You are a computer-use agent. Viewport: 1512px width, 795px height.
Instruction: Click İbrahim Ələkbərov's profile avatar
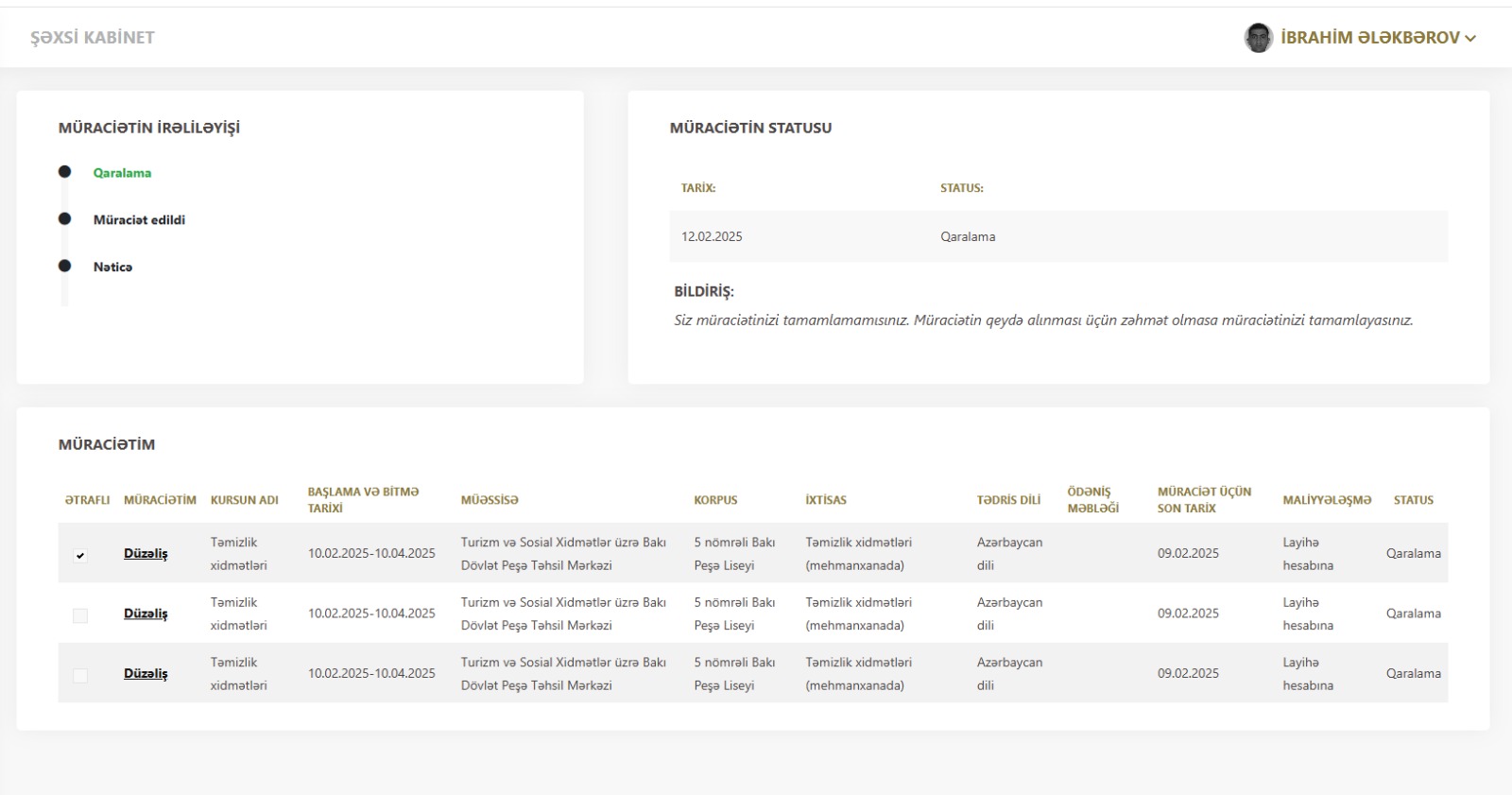1258,38
